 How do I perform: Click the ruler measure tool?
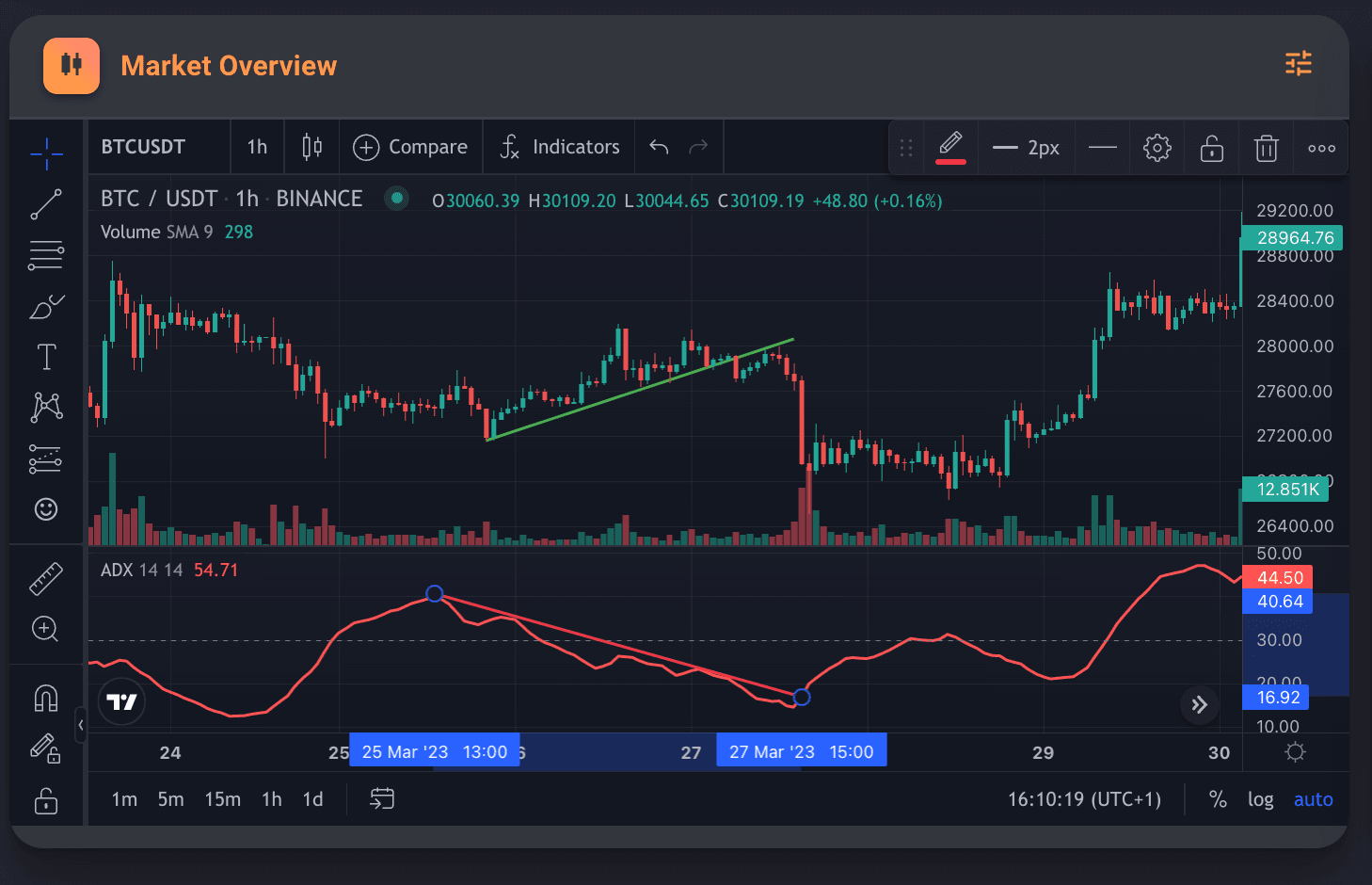tap(46, 579)
